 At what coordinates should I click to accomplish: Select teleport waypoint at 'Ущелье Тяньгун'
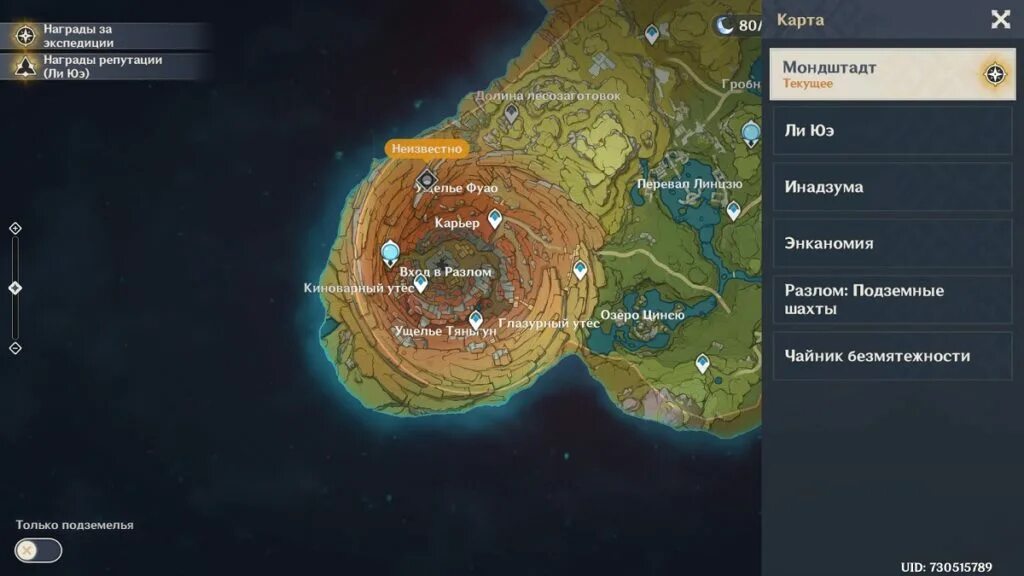click(476, 319)
